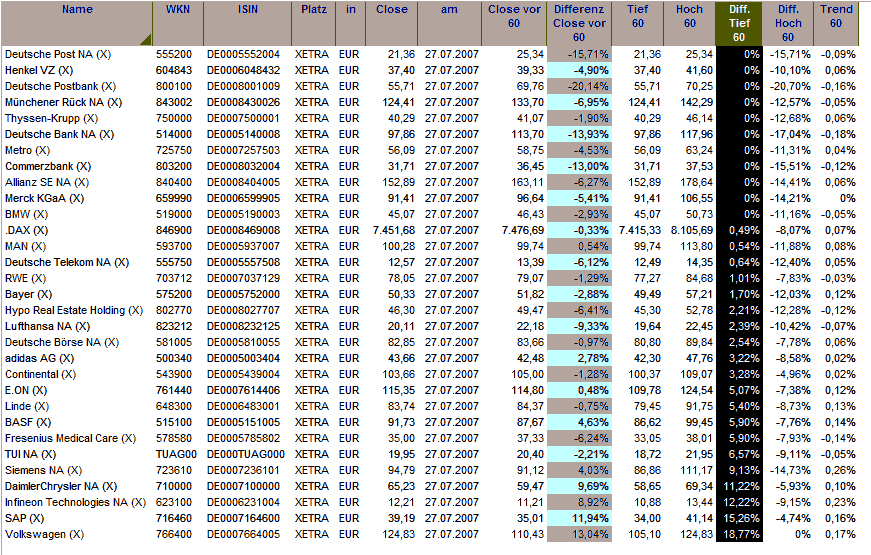Select Deutsche Bank NA (X) name cell
871x555 pixels.
[x=59, y=134]
